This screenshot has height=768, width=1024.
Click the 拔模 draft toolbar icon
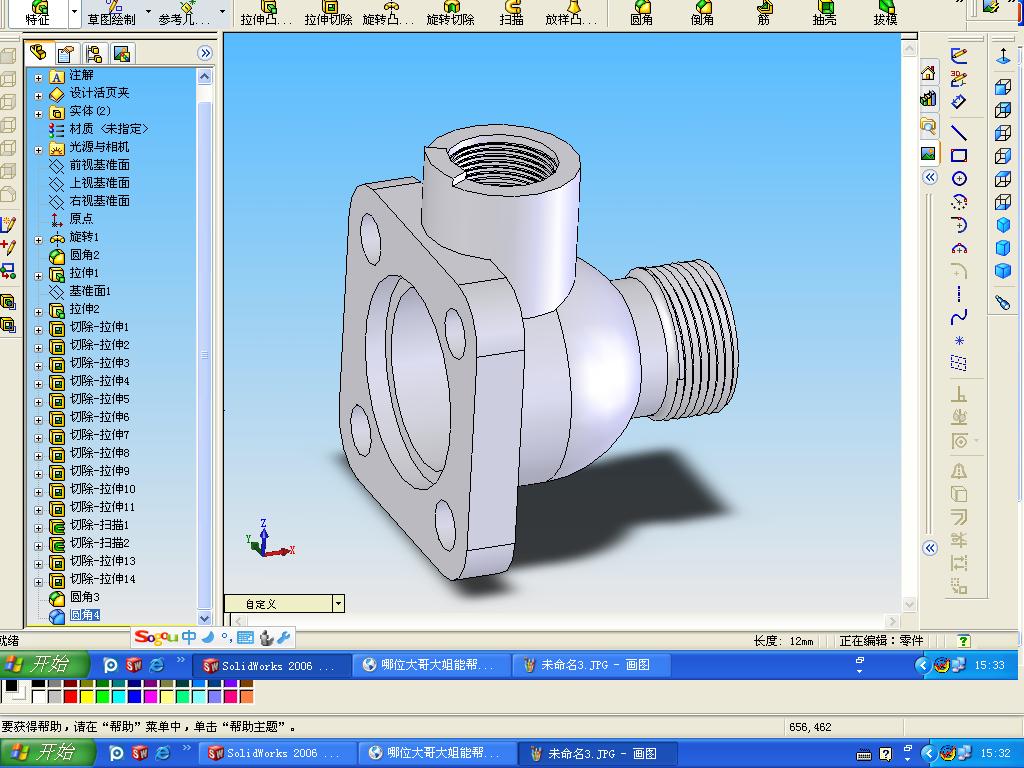click(885, 12)
